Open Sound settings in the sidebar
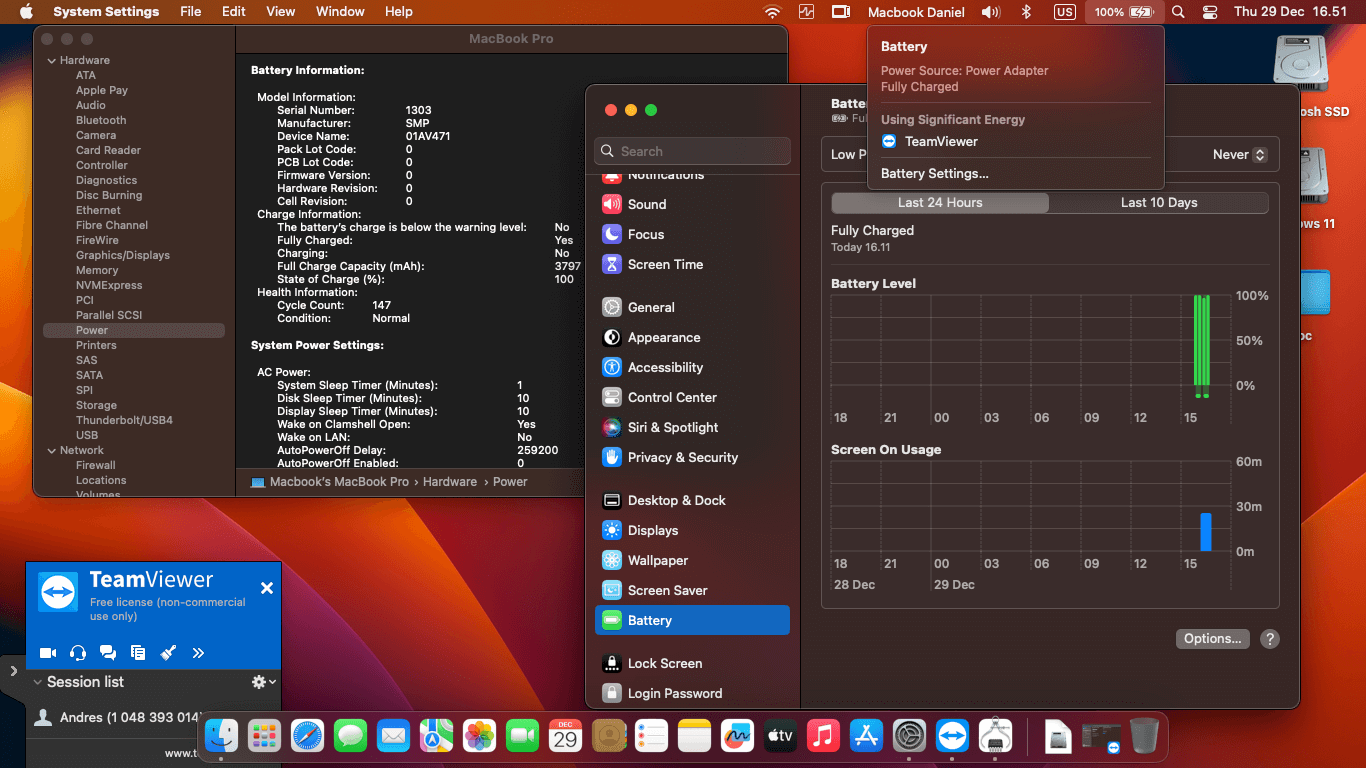This screenshot has width=1366, height=768. click(692, 204)
